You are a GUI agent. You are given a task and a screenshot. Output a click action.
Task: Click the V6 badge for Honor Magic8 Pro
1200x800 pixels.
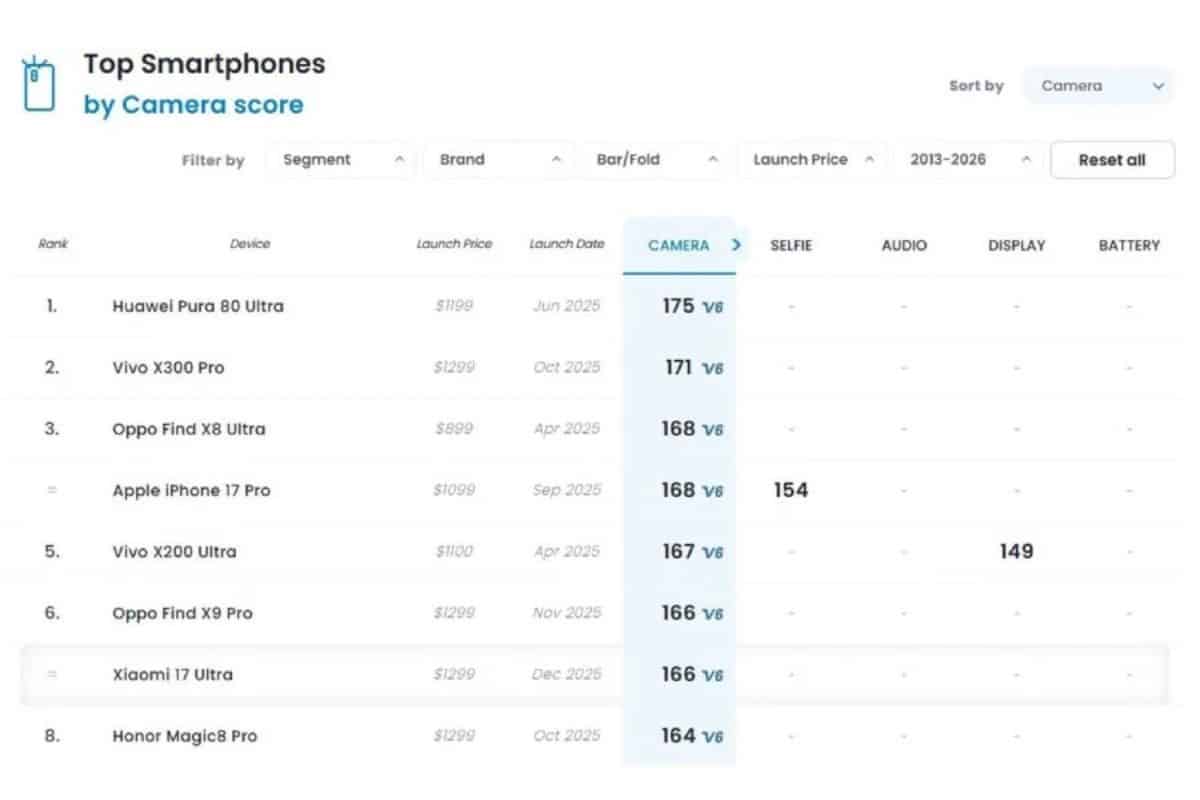pyautogui.click(x=712, y=737)
